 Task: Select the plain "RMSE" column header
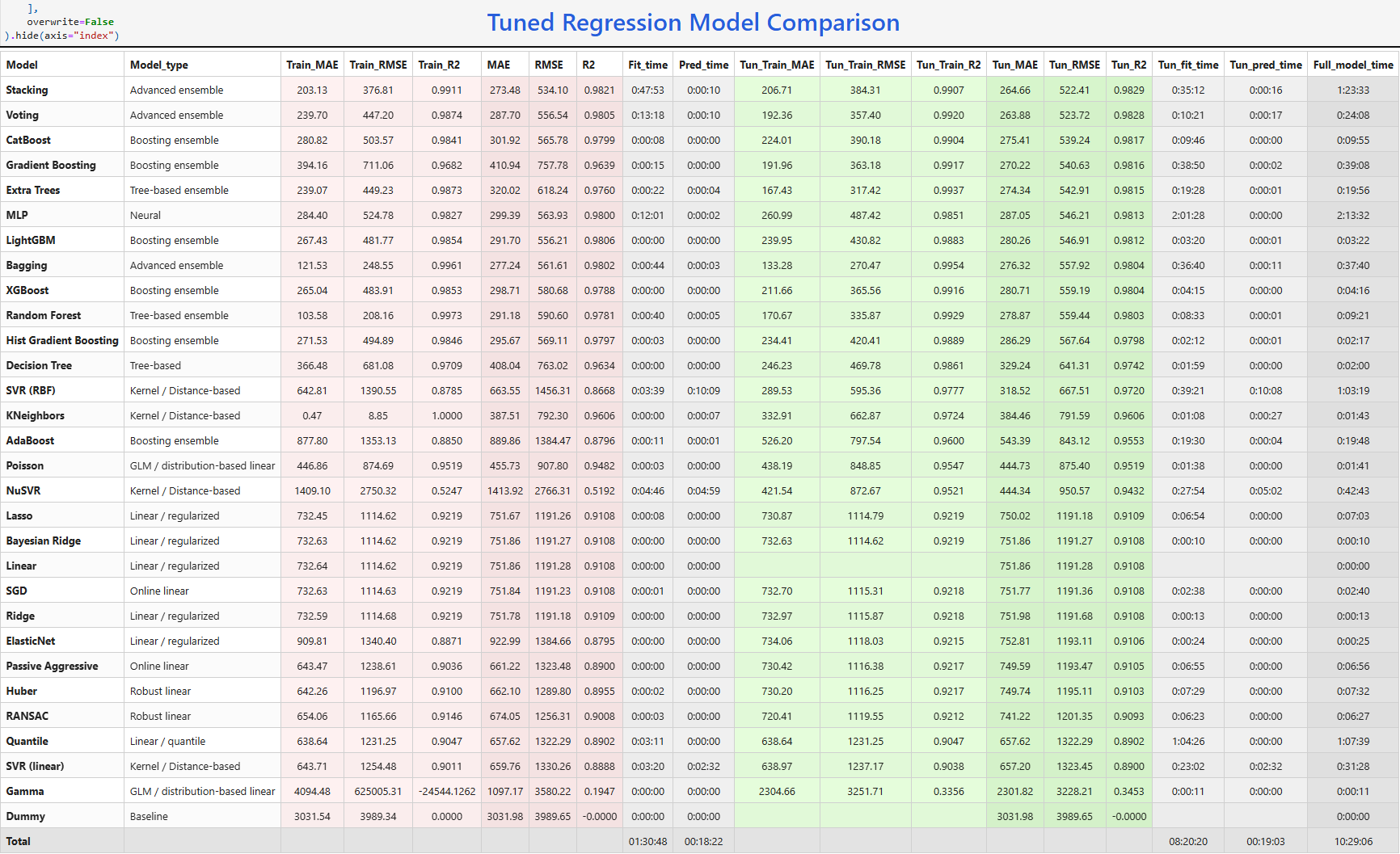point(549,65)
